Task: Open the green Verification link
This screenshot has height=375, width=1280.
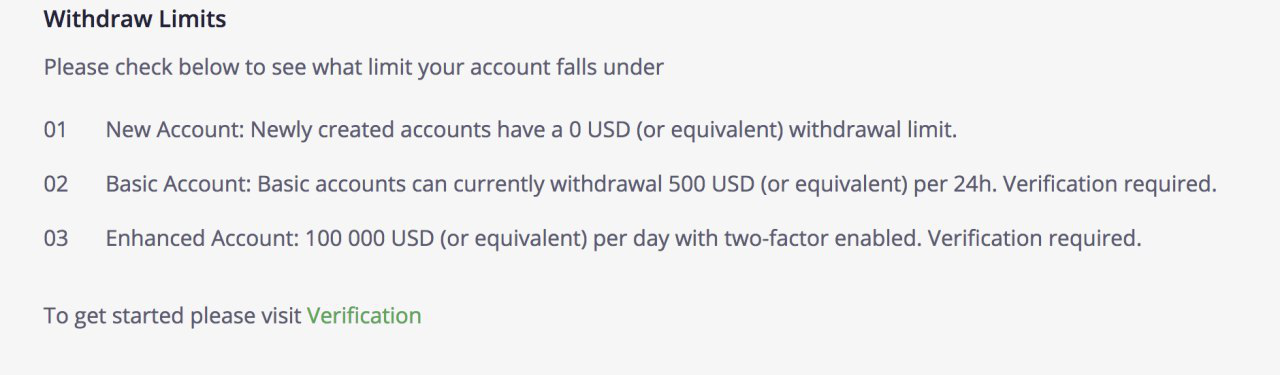Action: click(364, 316)
